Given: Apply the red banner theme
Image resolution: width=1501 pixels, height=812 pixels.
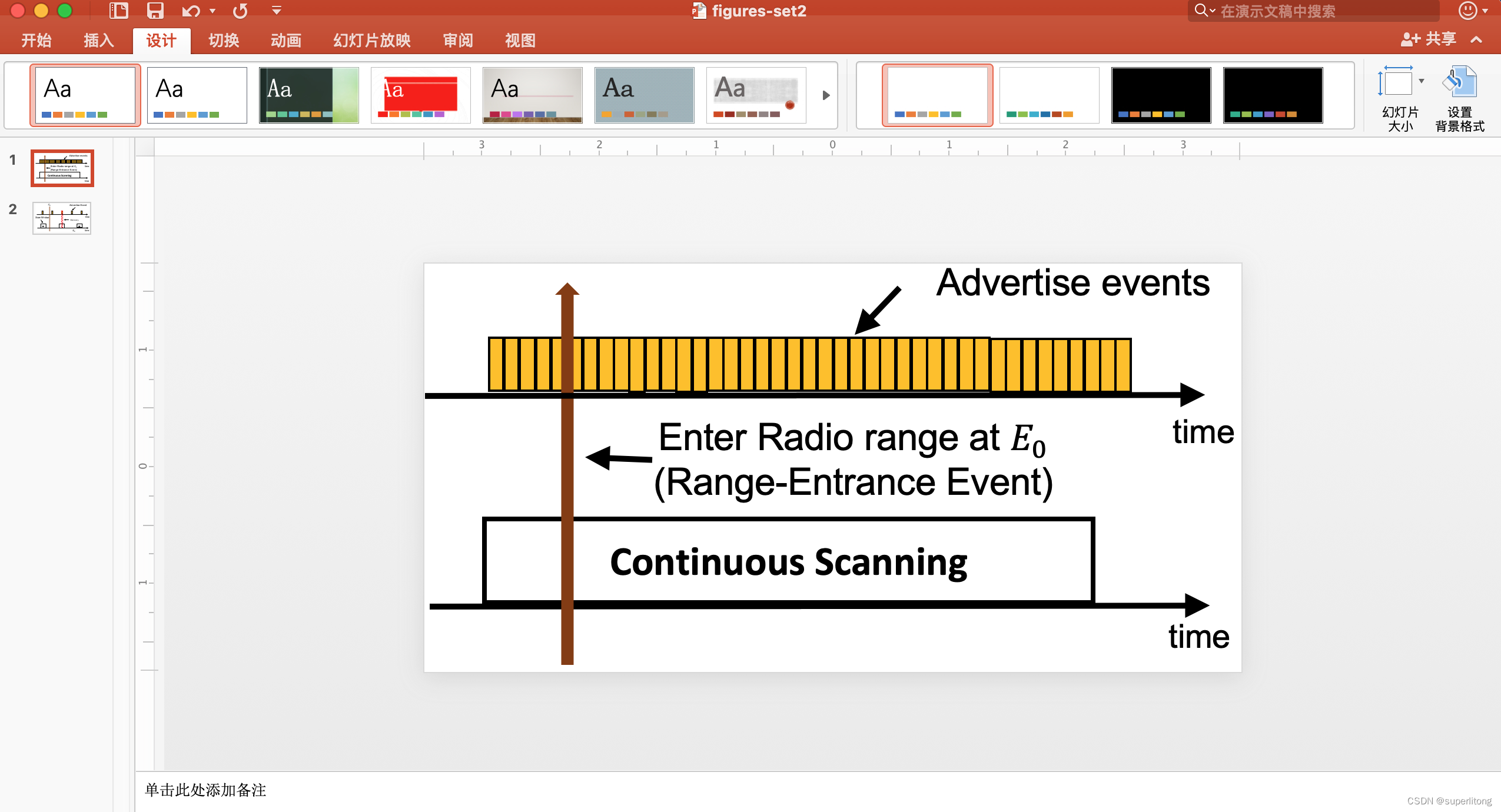Looking at the screenshot, I should click(421, 95).
